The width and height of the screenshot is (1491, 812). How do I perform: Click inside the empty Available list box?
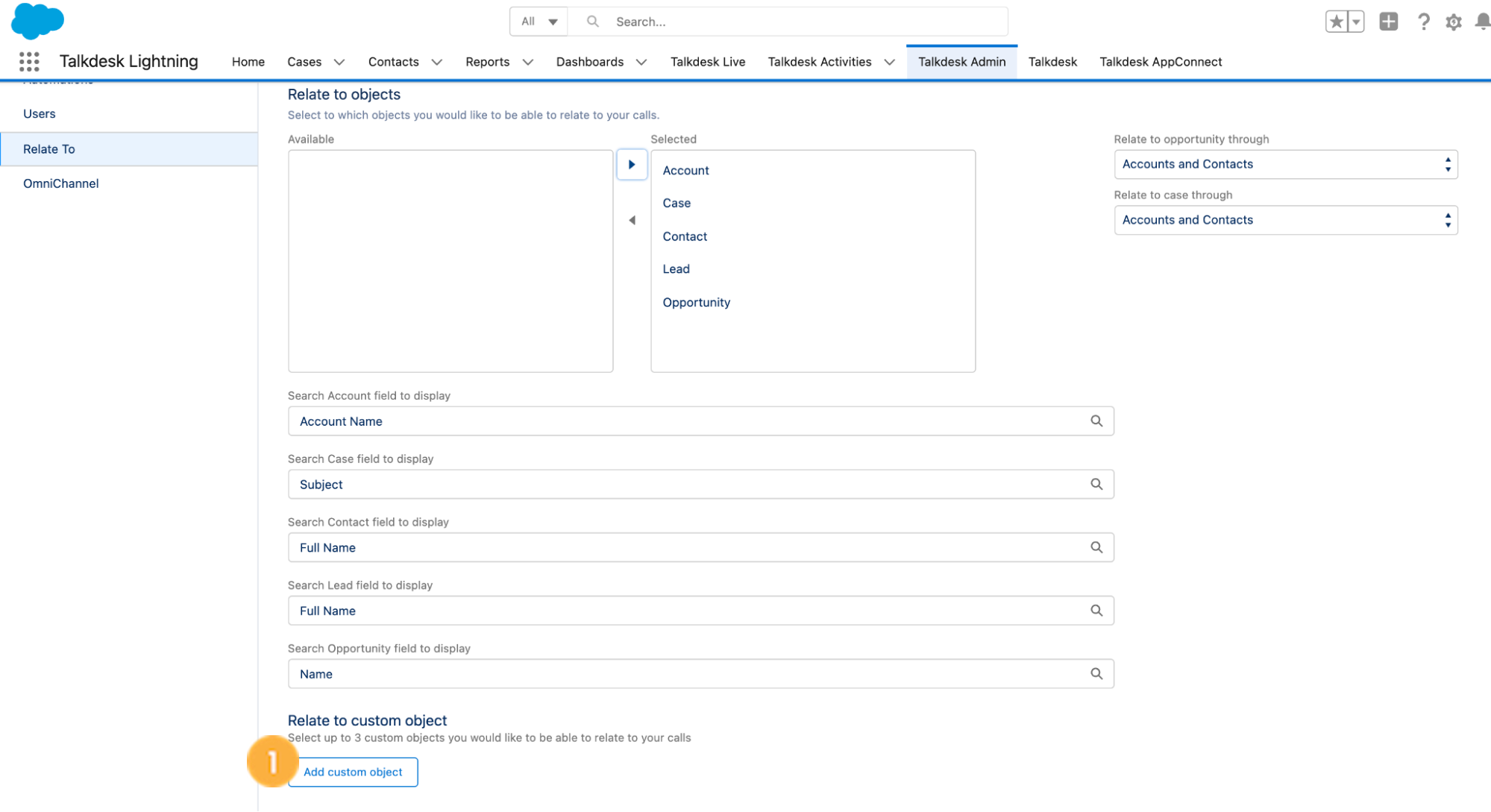click(x=451, y=262)
